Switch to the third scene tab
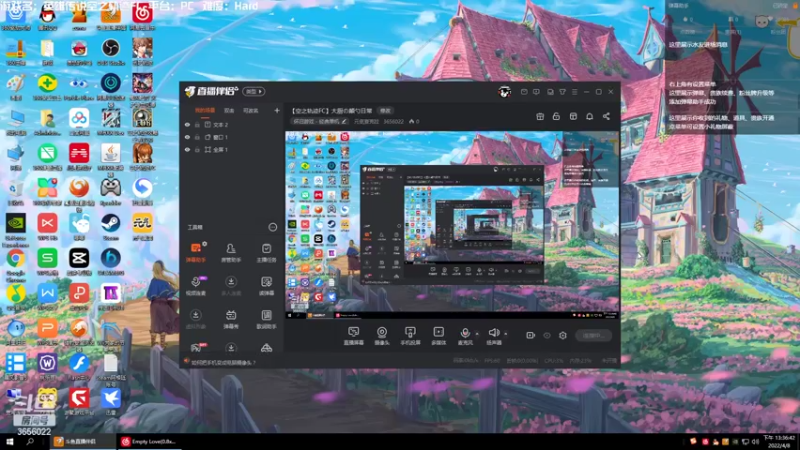The height and width of the screenshot is (450, 800). pyautogui.click(x=251, y=110)
